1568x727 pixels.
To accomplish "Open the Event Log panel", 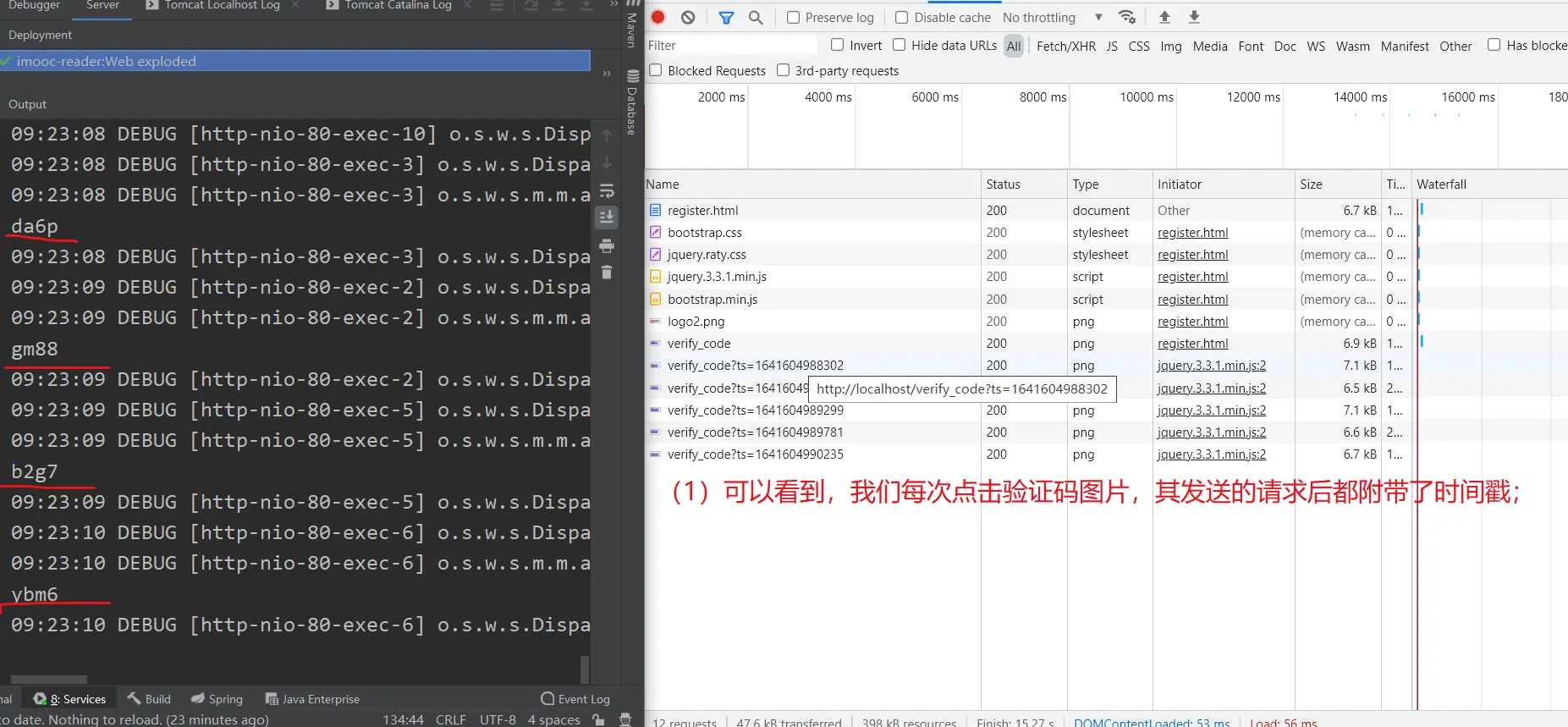I will coord(575,699).
